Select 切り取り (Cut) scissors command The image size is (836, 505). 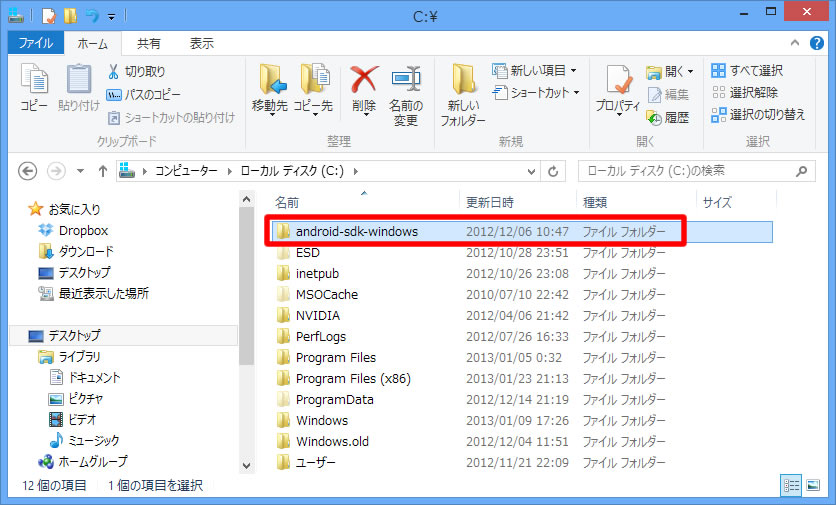136,71
